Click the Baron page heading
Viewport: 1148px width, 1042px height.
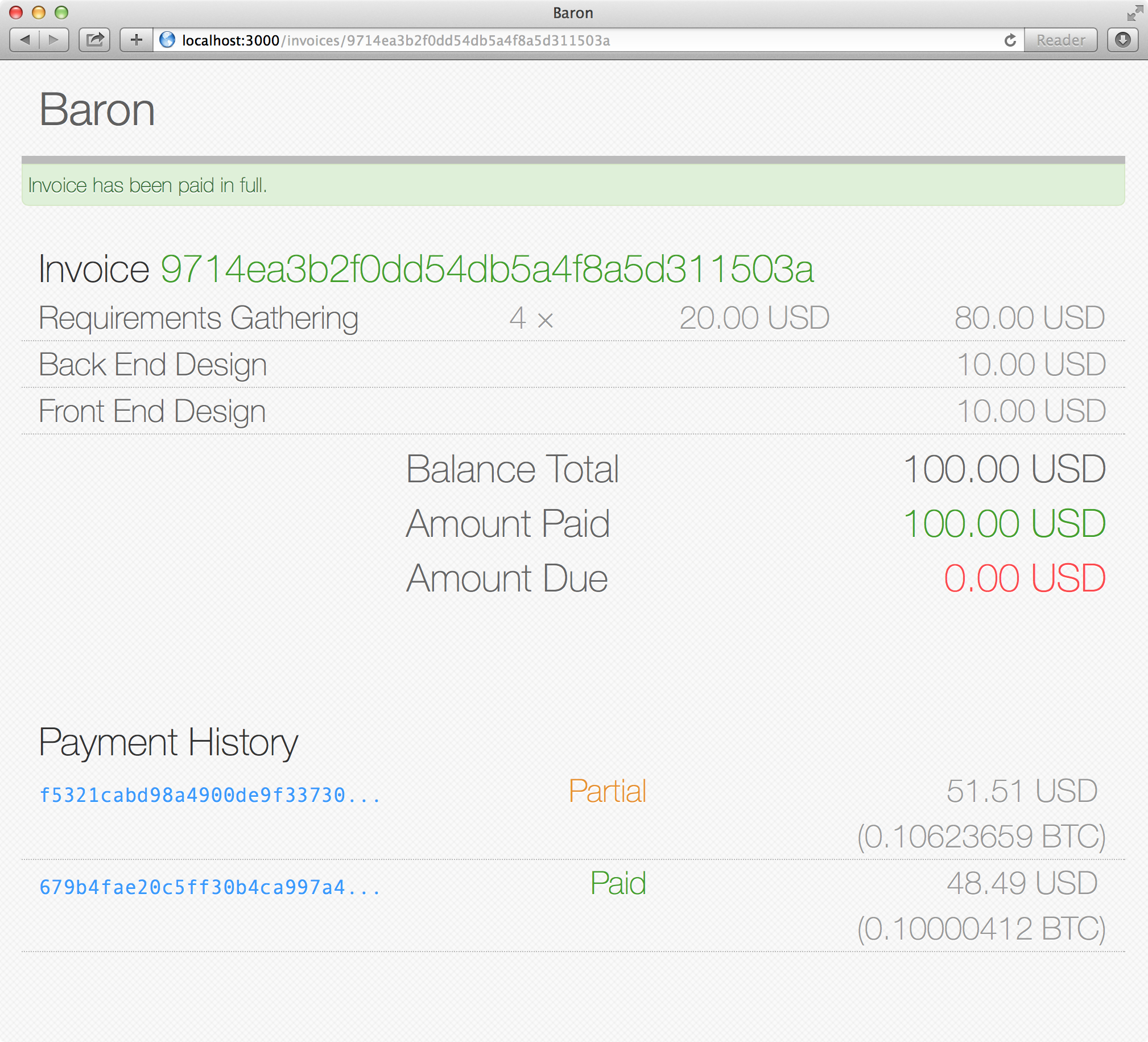(97, 109)
